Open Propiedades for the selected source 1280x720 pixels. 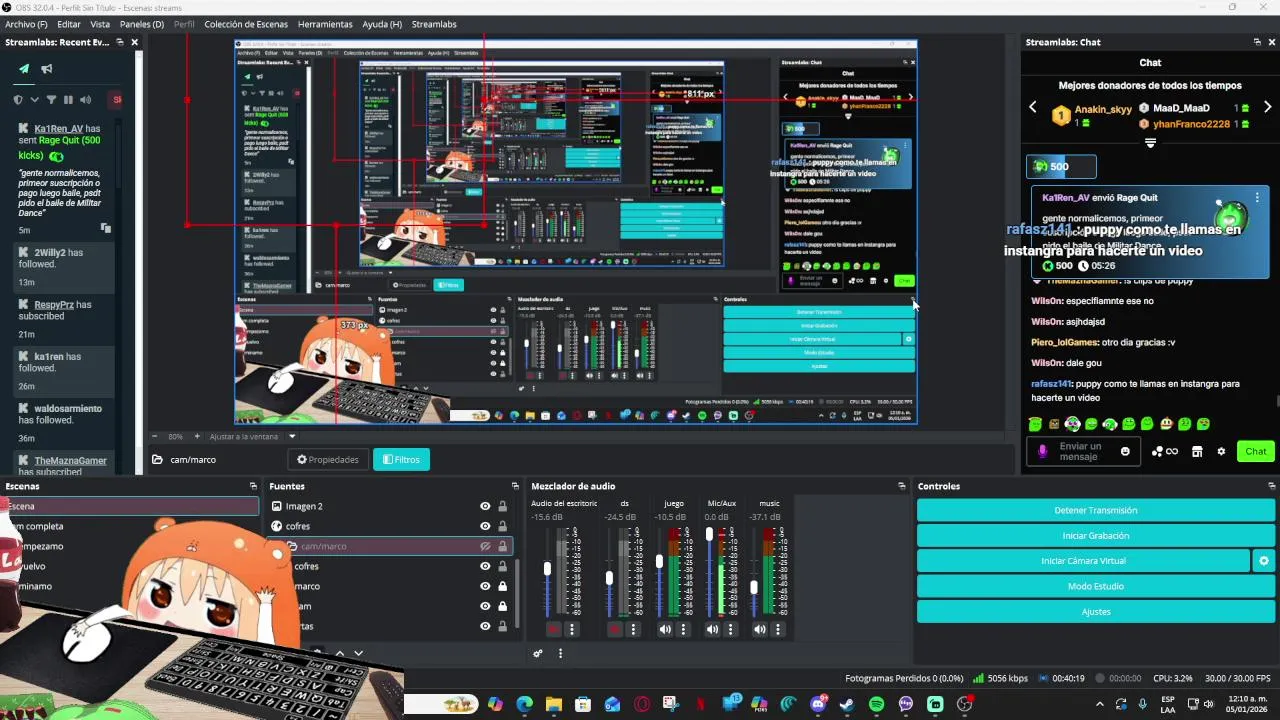click(x=328, y=460)
